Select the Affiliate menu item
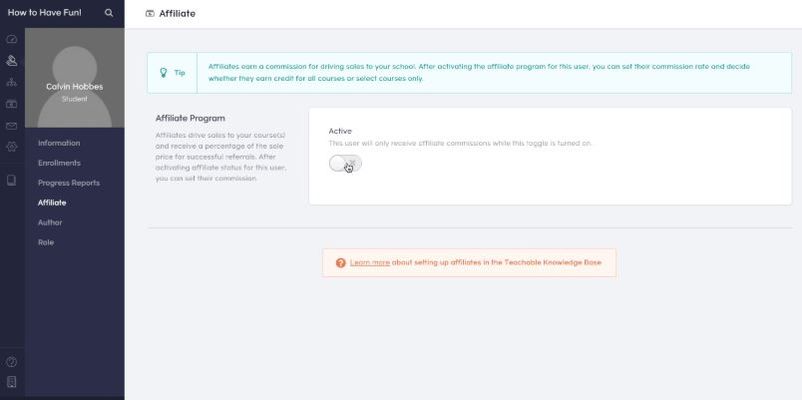Viewport: 802px width, 400px height. (x=52, y=203)
